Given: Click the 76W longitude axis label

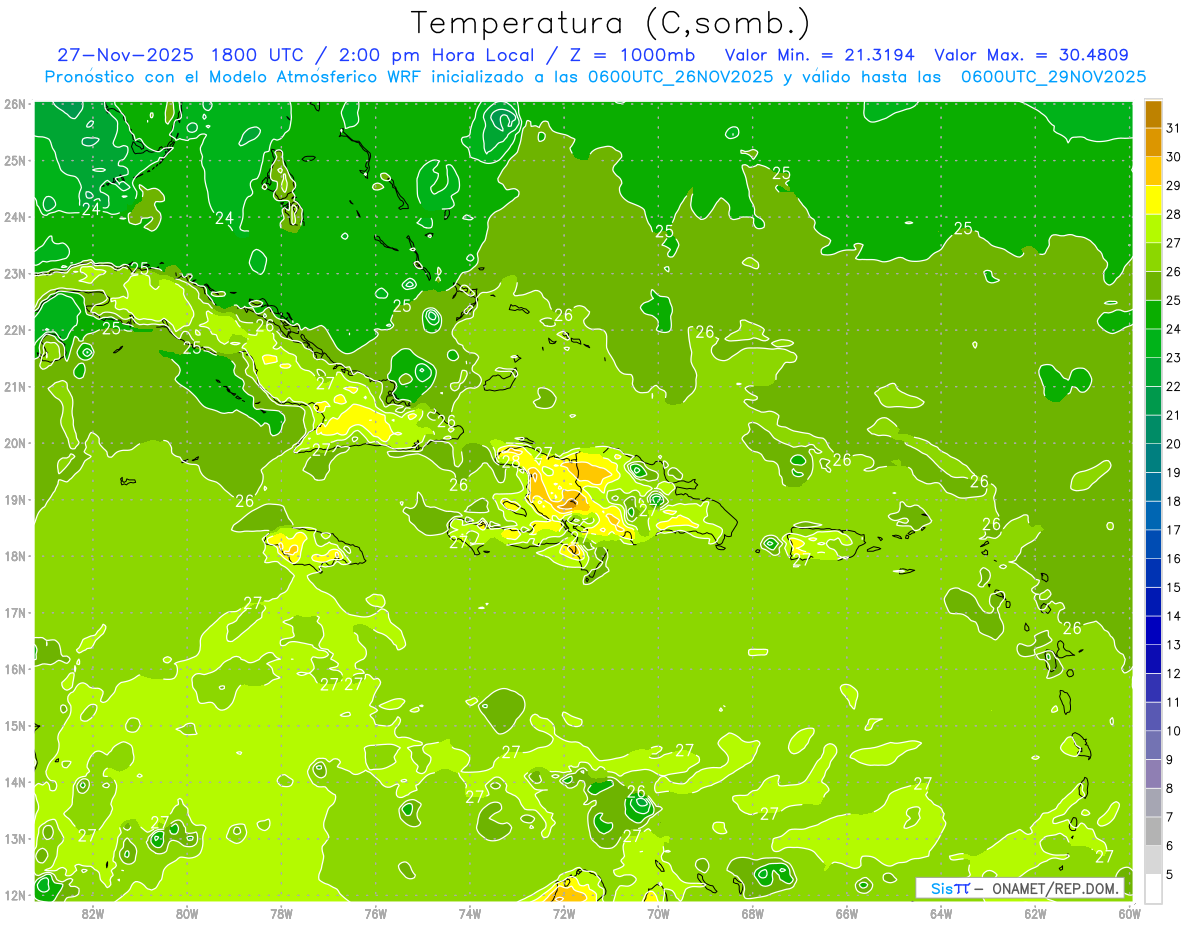Looking at the screenshot, I should [375, 913].
